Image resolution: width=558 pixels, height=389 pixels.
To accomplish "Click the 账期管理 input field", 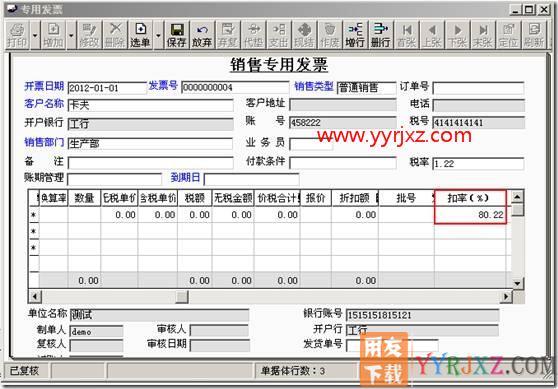I will pos(114,179).
